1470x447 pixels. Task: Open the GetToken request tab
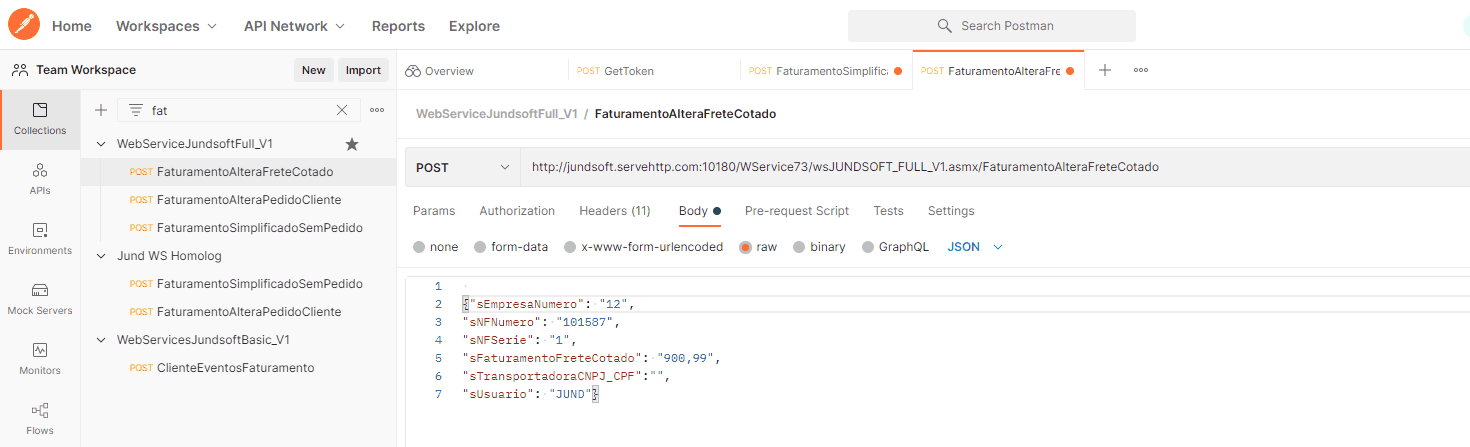(x=628, y=71)
